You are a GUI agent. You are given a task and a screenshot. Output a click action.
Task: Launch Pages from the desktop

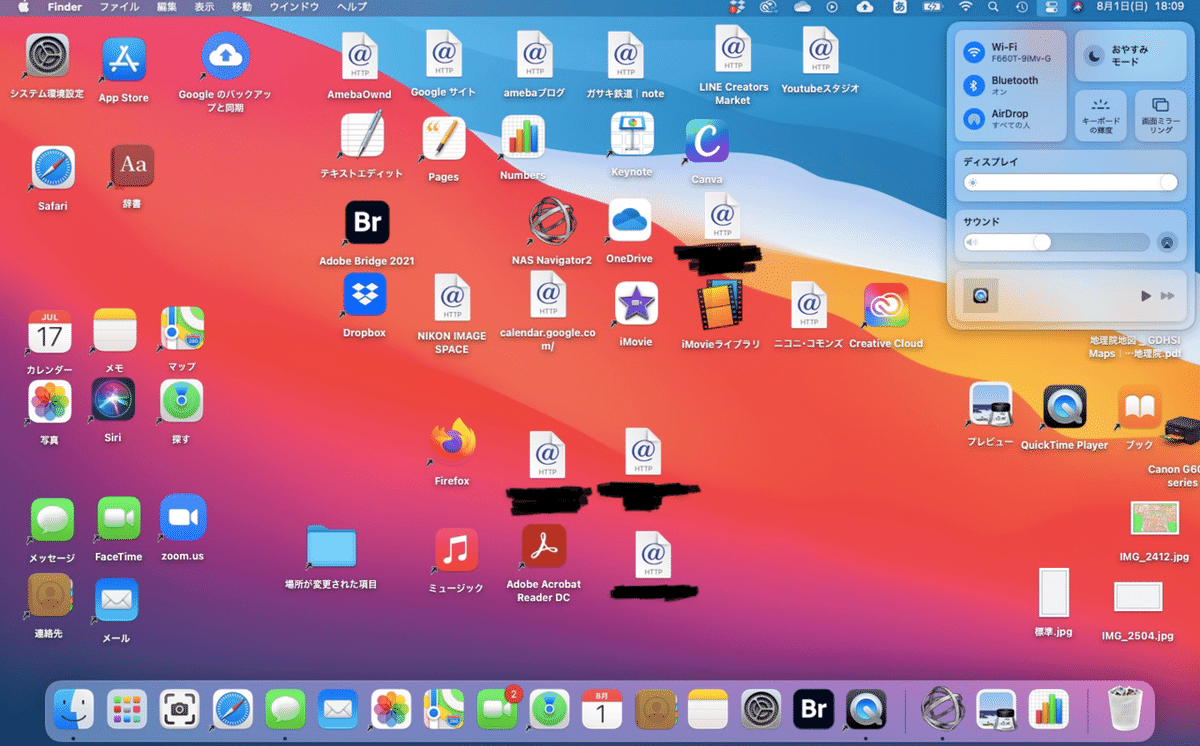[x=443, y=139]
